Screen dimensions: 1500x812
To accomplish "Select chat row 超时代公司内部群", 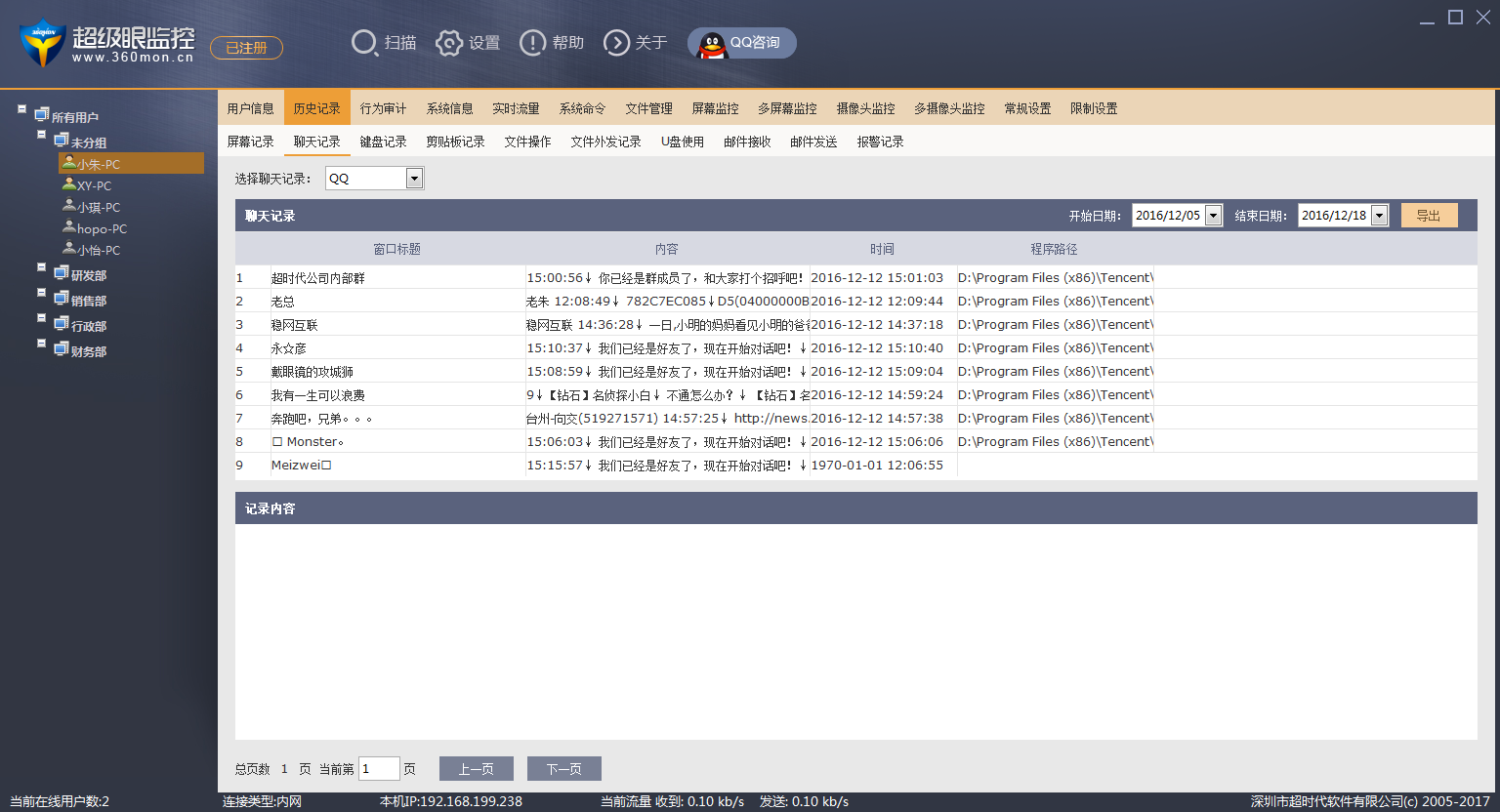I will click(x=856, y=277).
